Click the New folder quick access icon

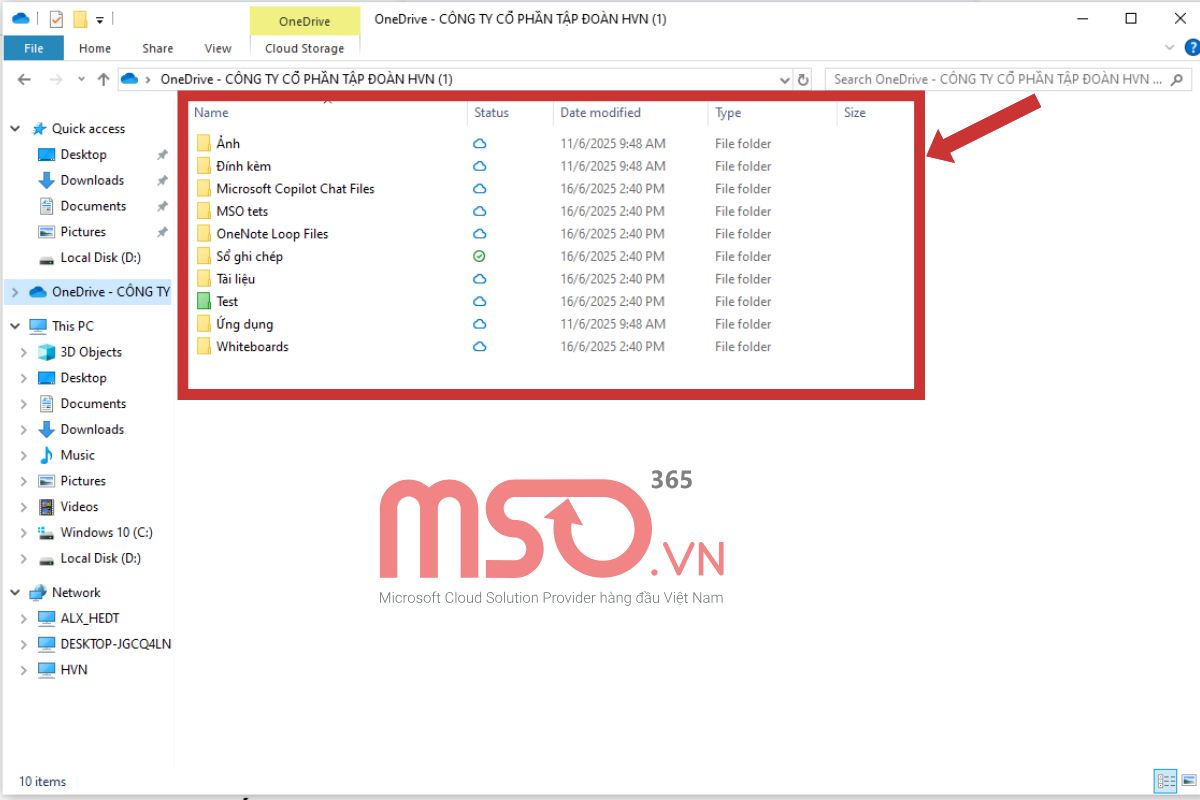pos(80,18)
